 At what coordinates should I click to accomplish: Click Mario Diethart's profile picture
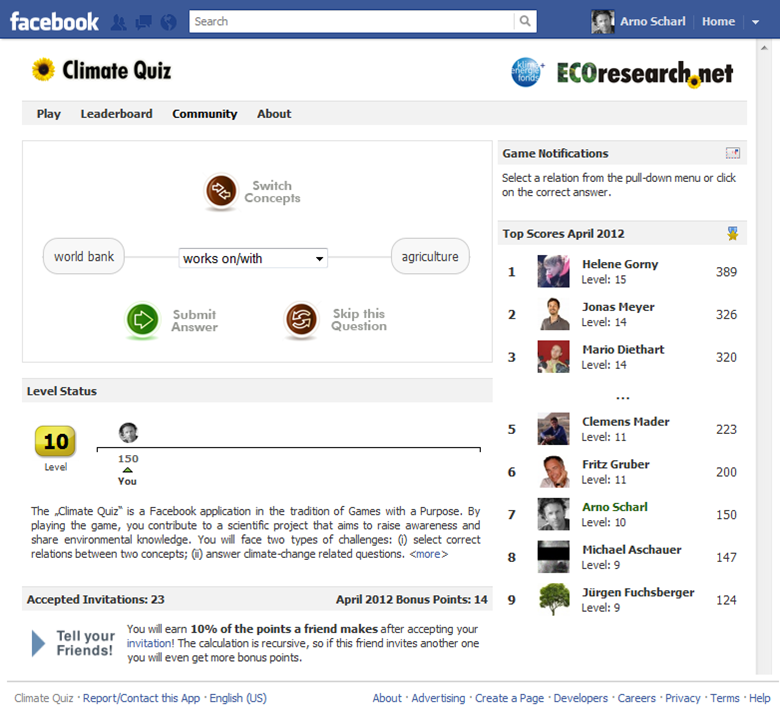(x=553, y=357)
